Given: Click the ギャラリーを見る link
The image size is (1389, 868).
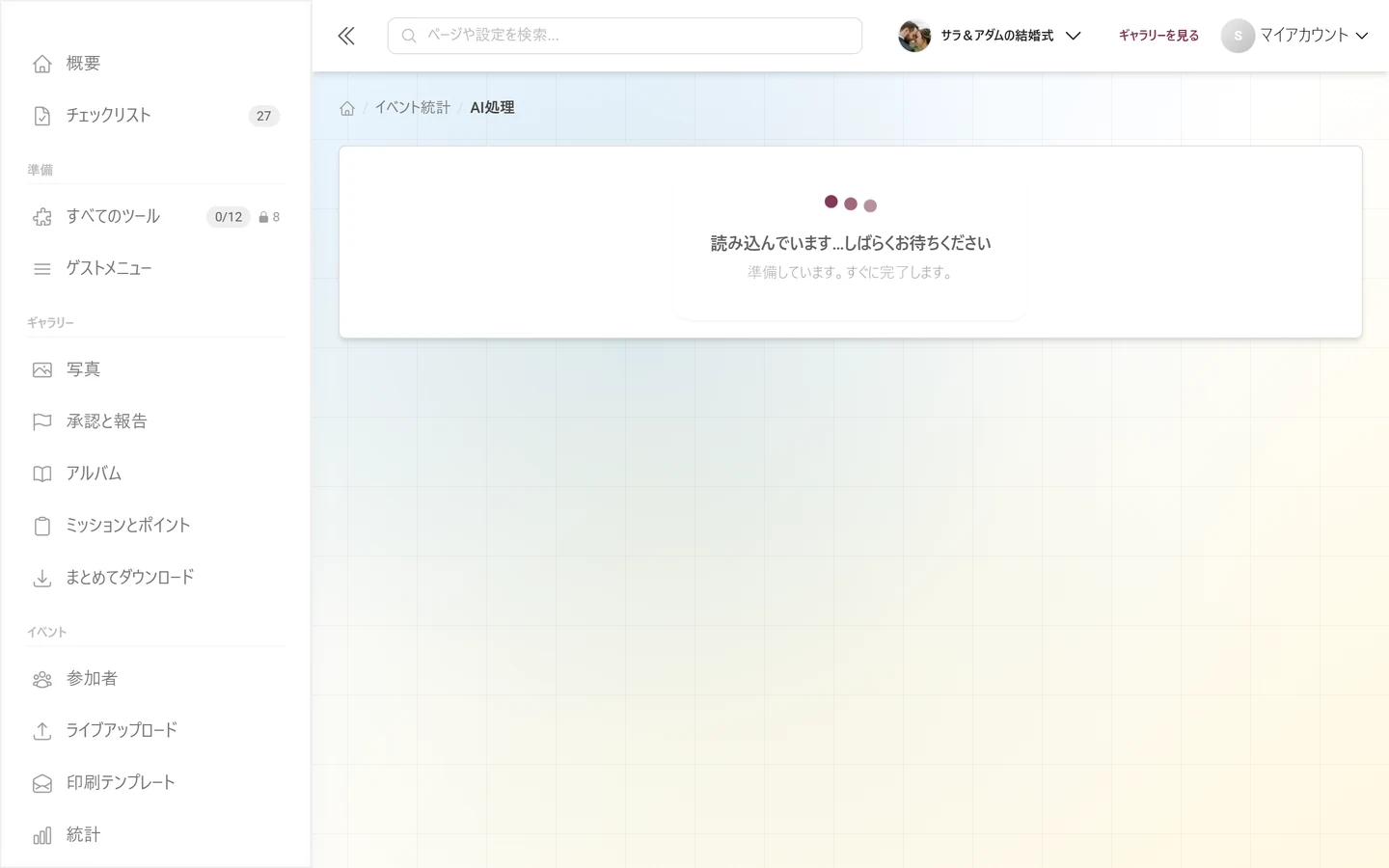Looking at the screenshot, I should (1158, 36).
